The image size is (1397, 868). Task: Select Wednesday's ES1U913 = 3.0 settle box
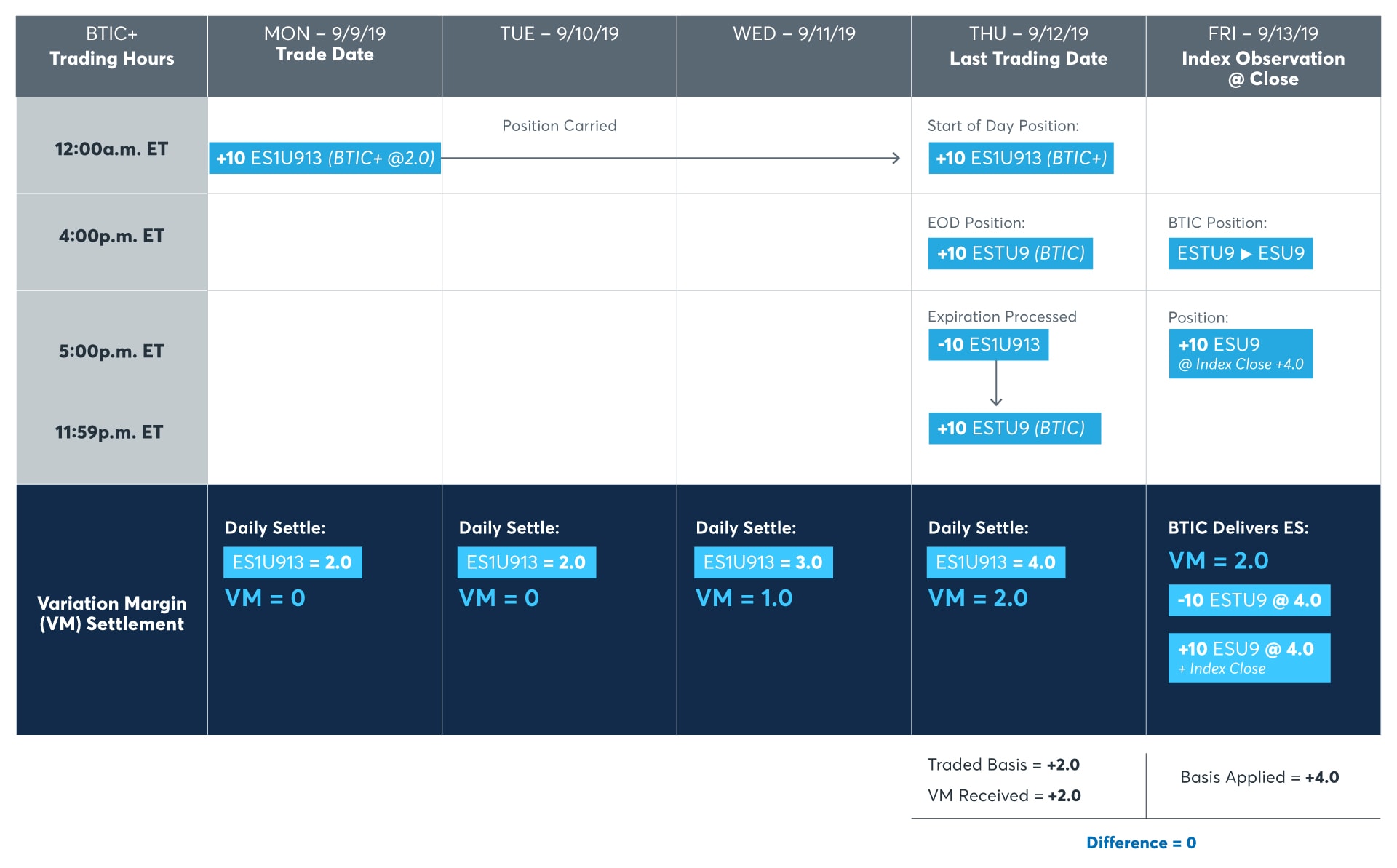(763, 562)
